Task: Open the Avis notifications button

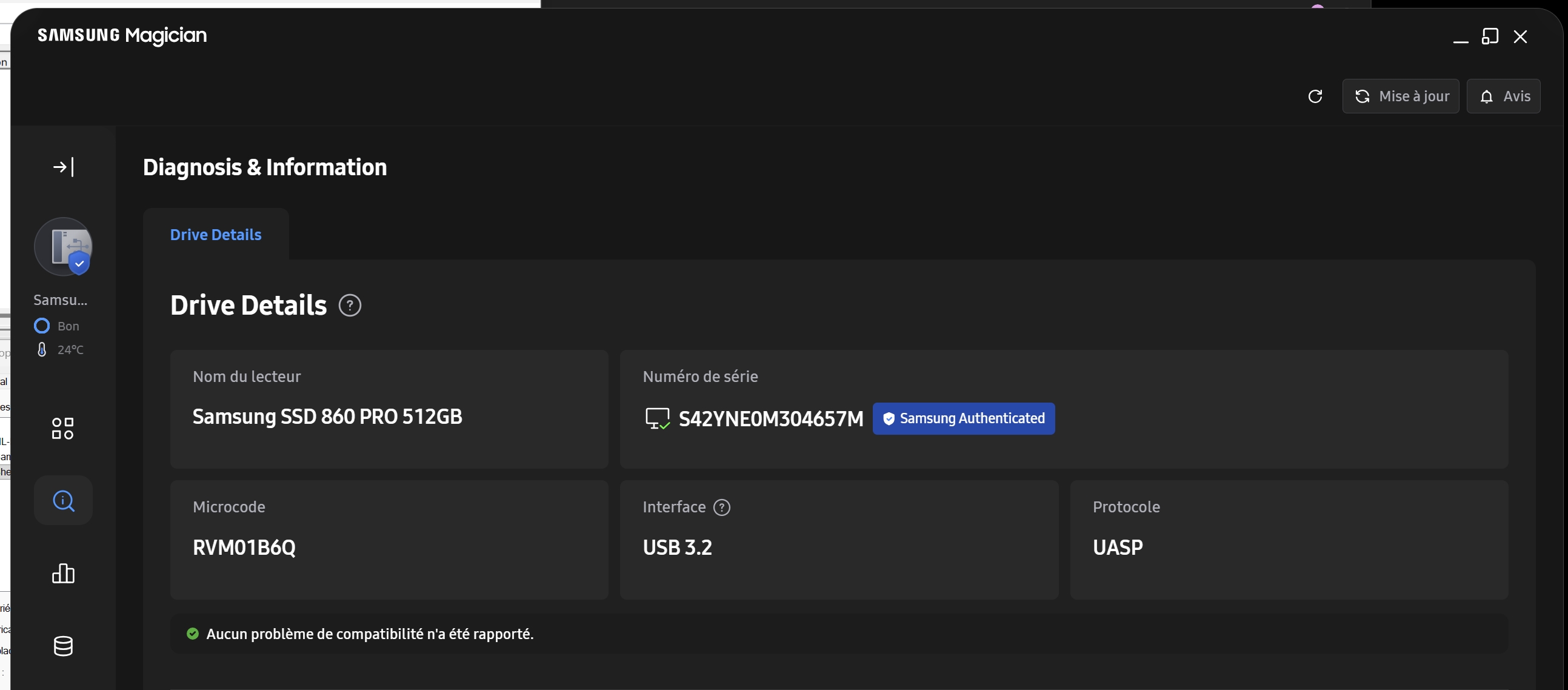Action: click(x=1504, y=96)
